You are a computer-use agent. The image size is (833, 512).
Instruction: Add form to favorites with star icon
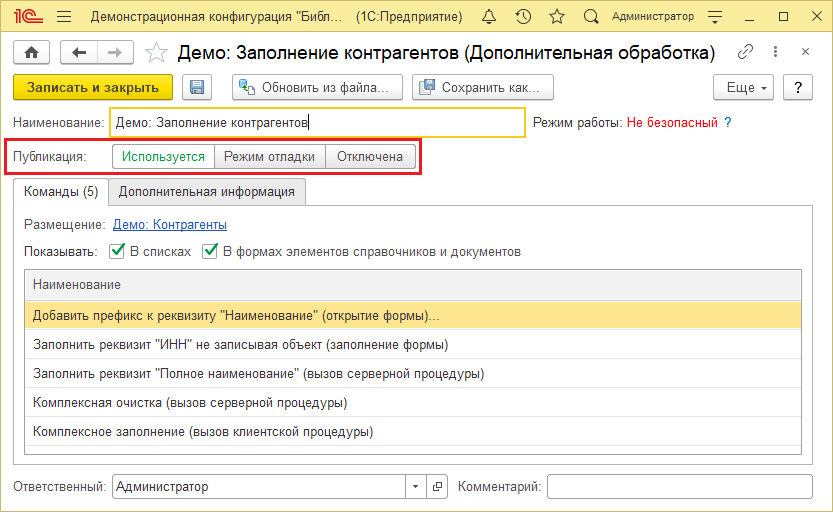[x=156, y=53]
